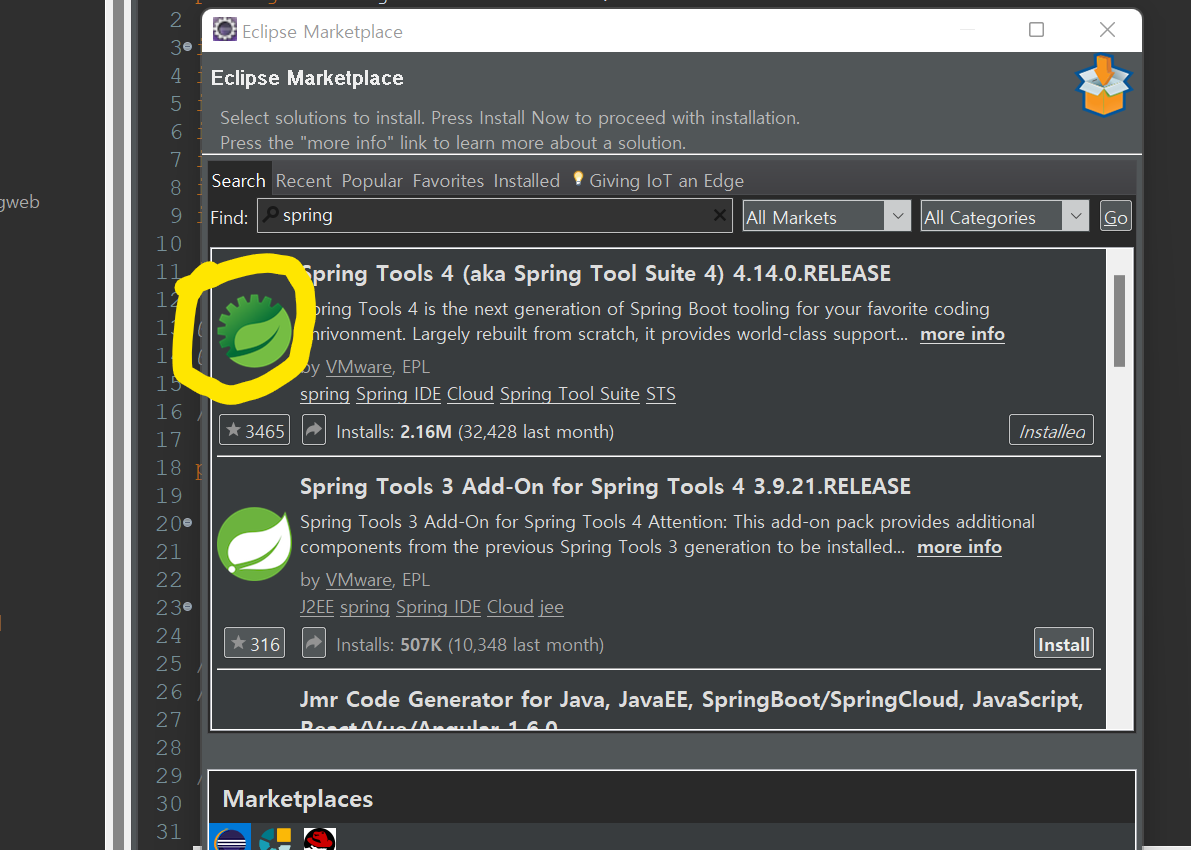Screen dimensions: 1191x850
Task: Click the Eclipse Marketplace box icon in the header
Action: [x=1104, y=85]
